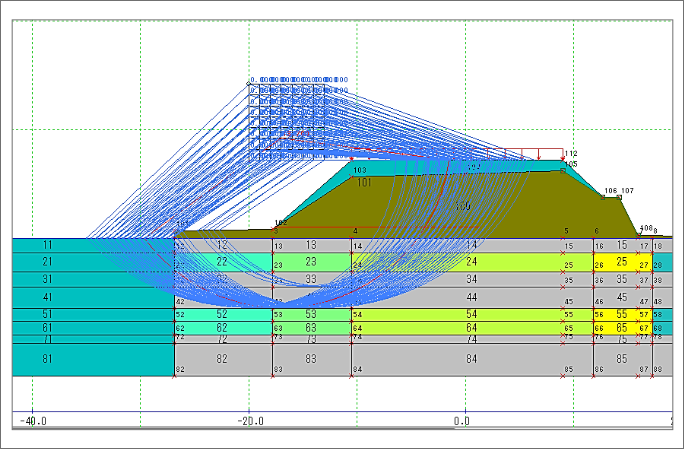Click node label 103 at the embankment crest
Image resolution: width=684 pixels, height=449 pixels.
click(x=360, y=170)
